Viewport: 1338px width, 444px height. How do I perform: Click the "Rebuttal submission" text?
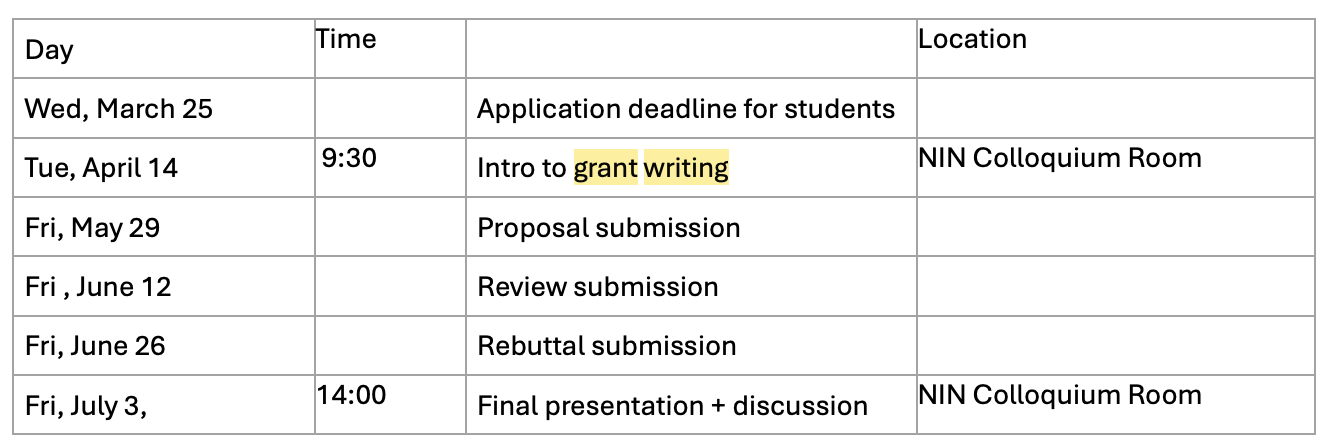pyautogui.click(x=607, y=346)
